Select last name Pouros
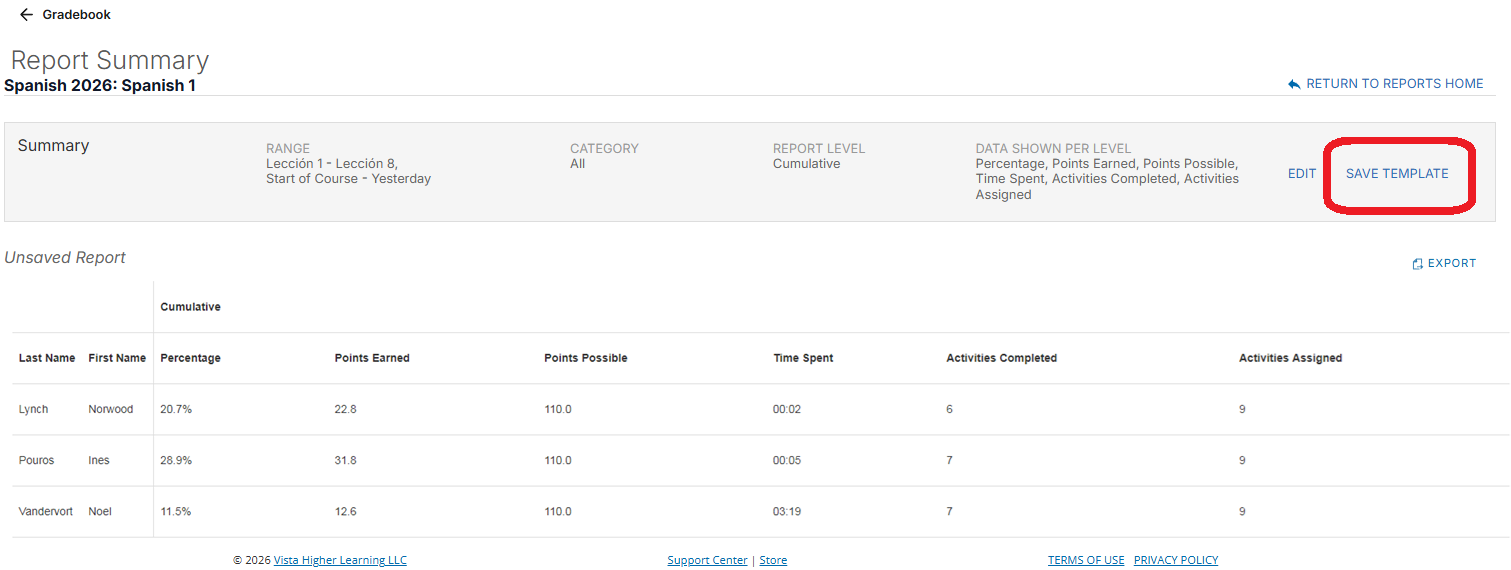The image size is (1511, 570). click(x=36, y=461)
